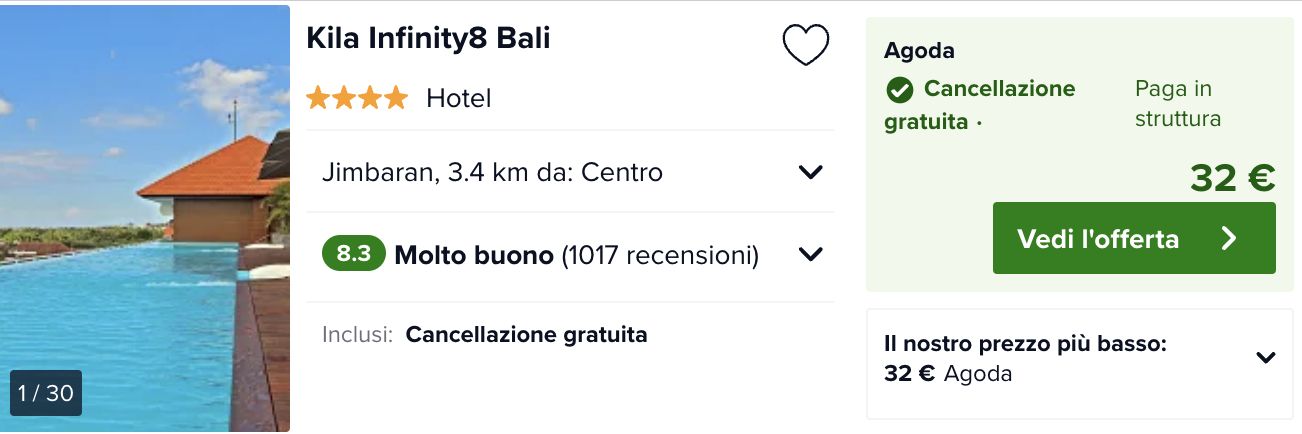The height and width of the screenshot is (434, 1302).
Task: Expand the reviews chevron next to 1017 recensioni
Action: pos(810,255)
